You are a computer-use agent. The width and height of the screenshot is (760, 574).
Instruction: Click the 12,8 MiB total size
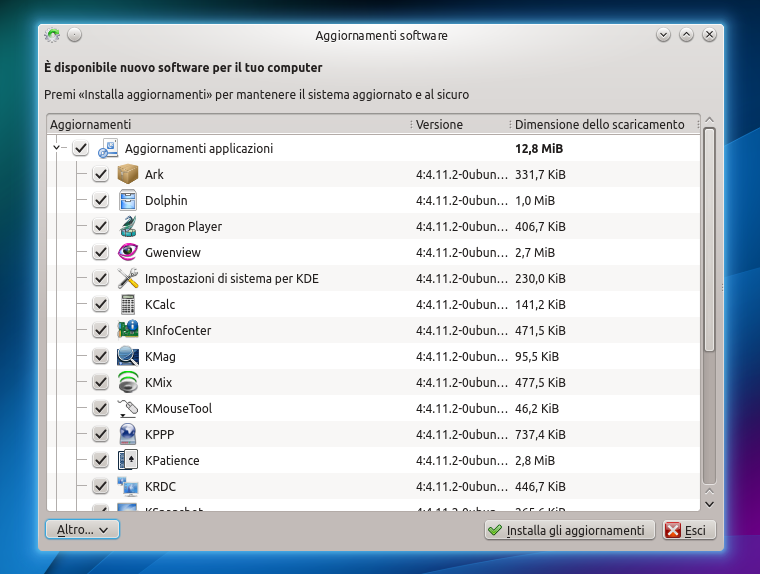click(539, 148)
